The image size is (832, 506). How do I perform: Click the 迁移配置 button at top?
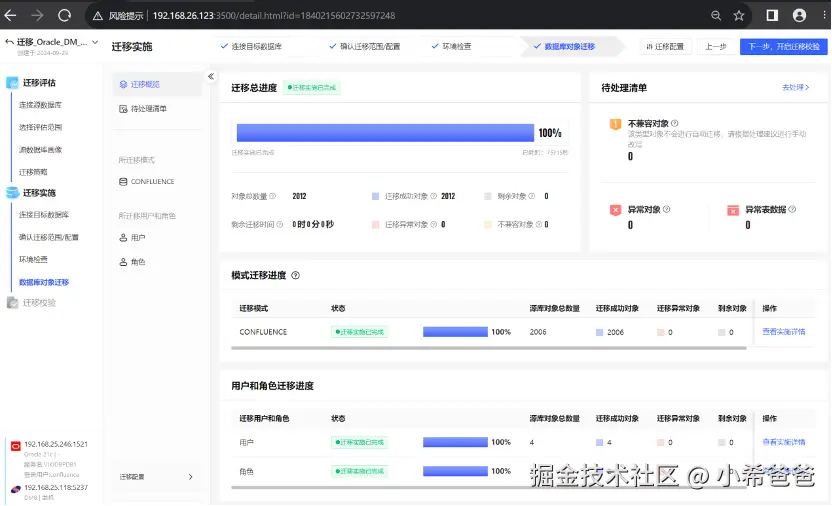pyautogui.click(x=665, y=47)
